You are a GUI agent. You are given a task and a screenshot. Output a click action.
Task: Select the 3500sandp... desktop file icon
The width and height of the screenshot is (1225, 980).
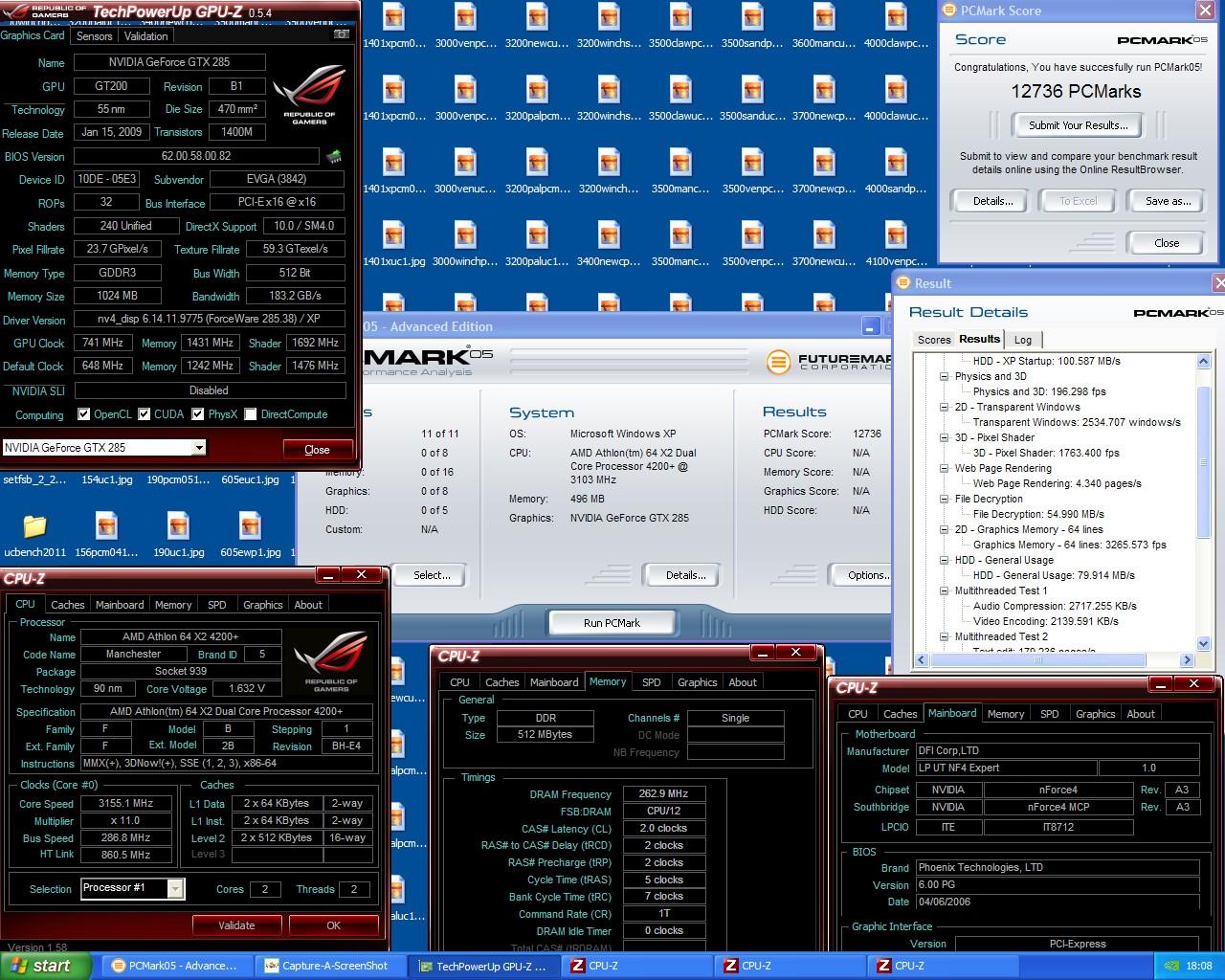(x=752, y=19)
